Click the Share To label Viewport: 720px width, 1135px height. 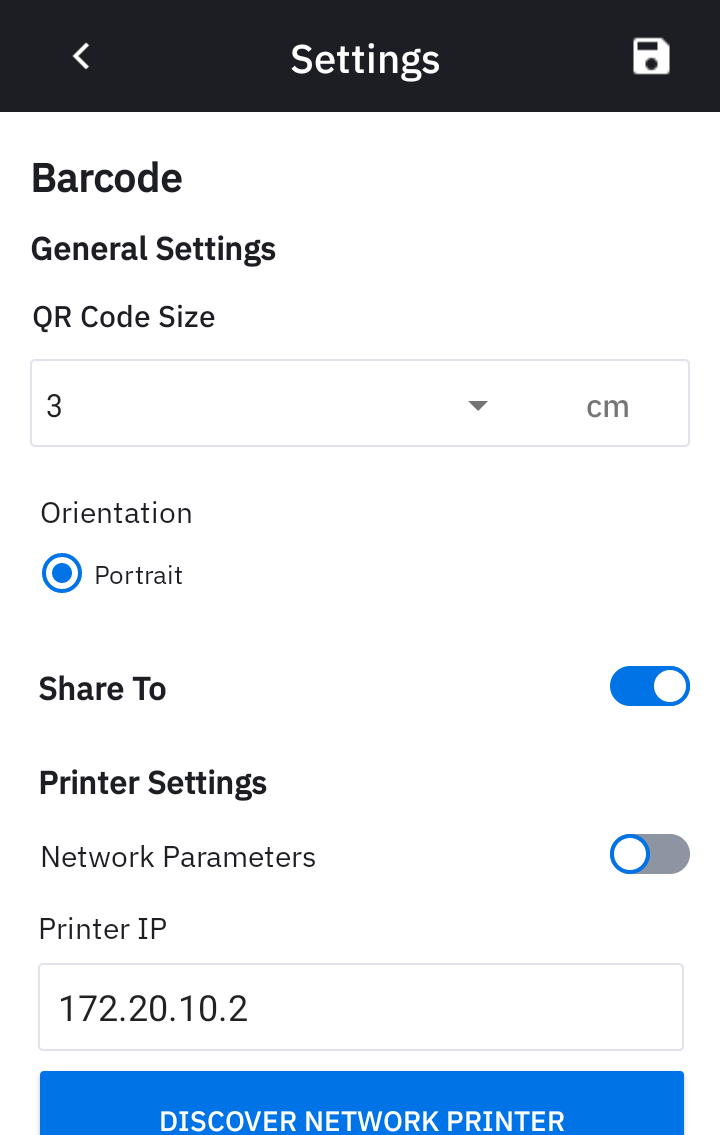pyautogui.click(x=102, y=689)
